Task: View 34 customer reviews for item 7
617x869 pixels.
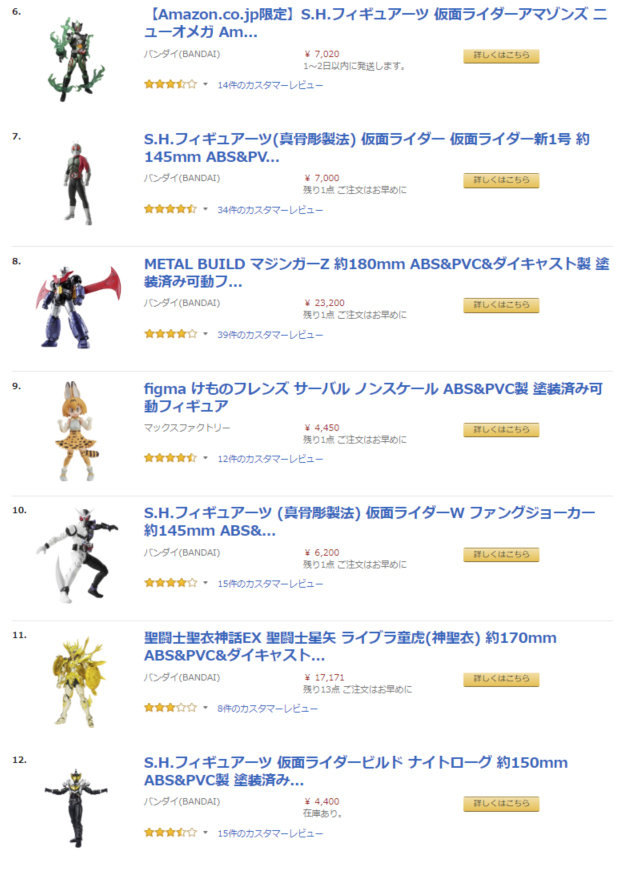Action: click(x=270, y=210)
